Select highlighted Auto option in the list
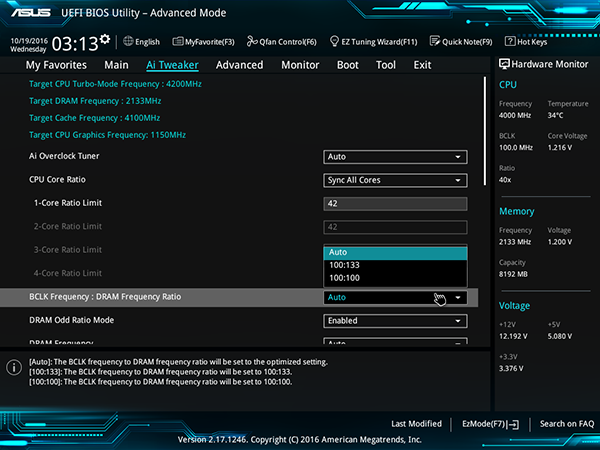 click(x=395, y=253)
